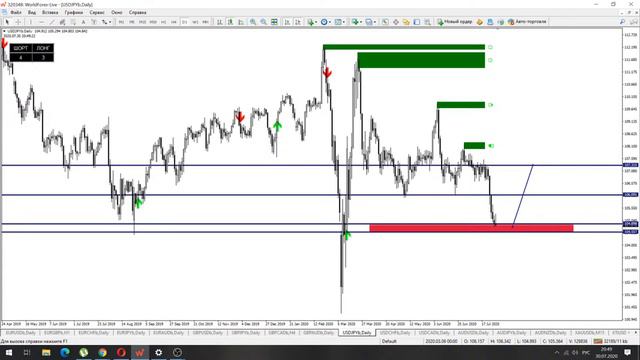Select the text 'A' tool
Viewport: 640px width, 360px height.
click(84, 22)
